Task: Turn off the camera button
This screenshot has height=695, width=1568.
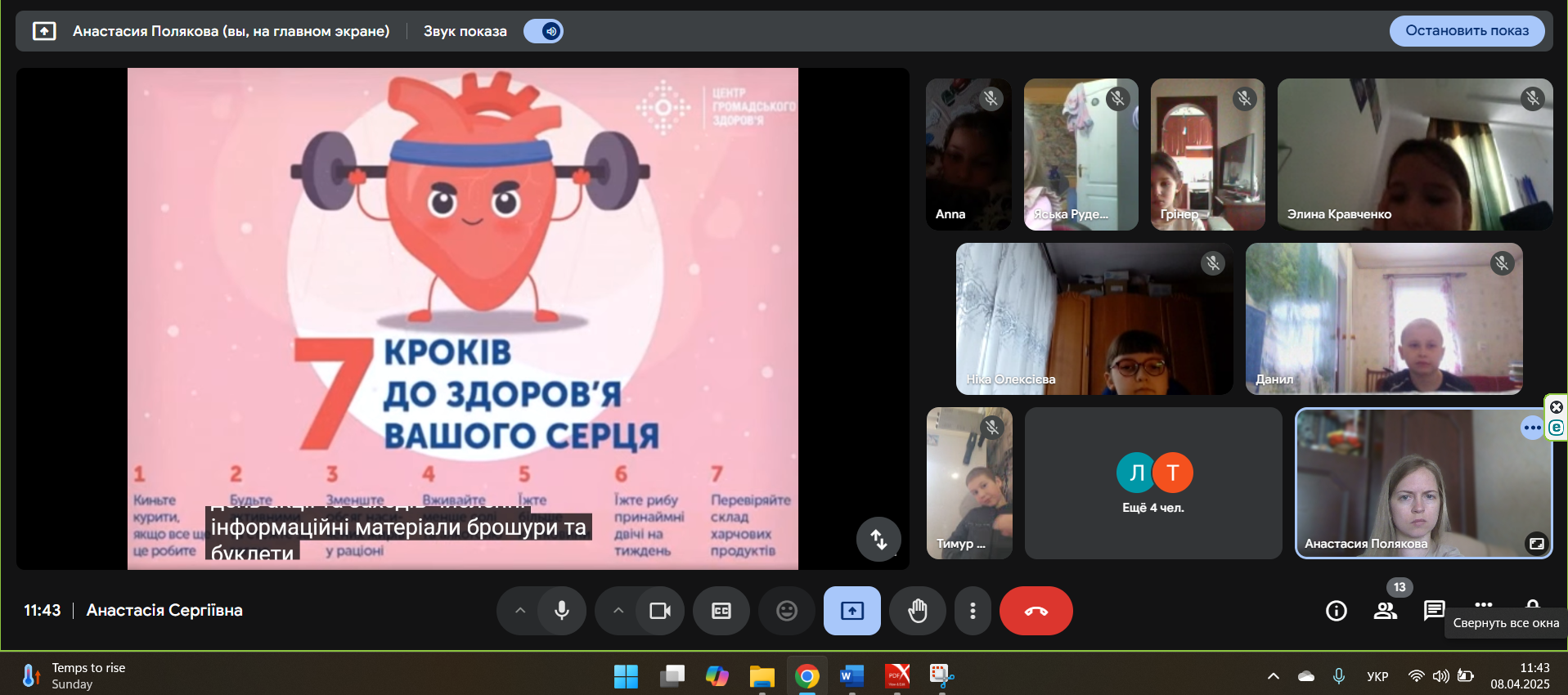Action: 660,611
